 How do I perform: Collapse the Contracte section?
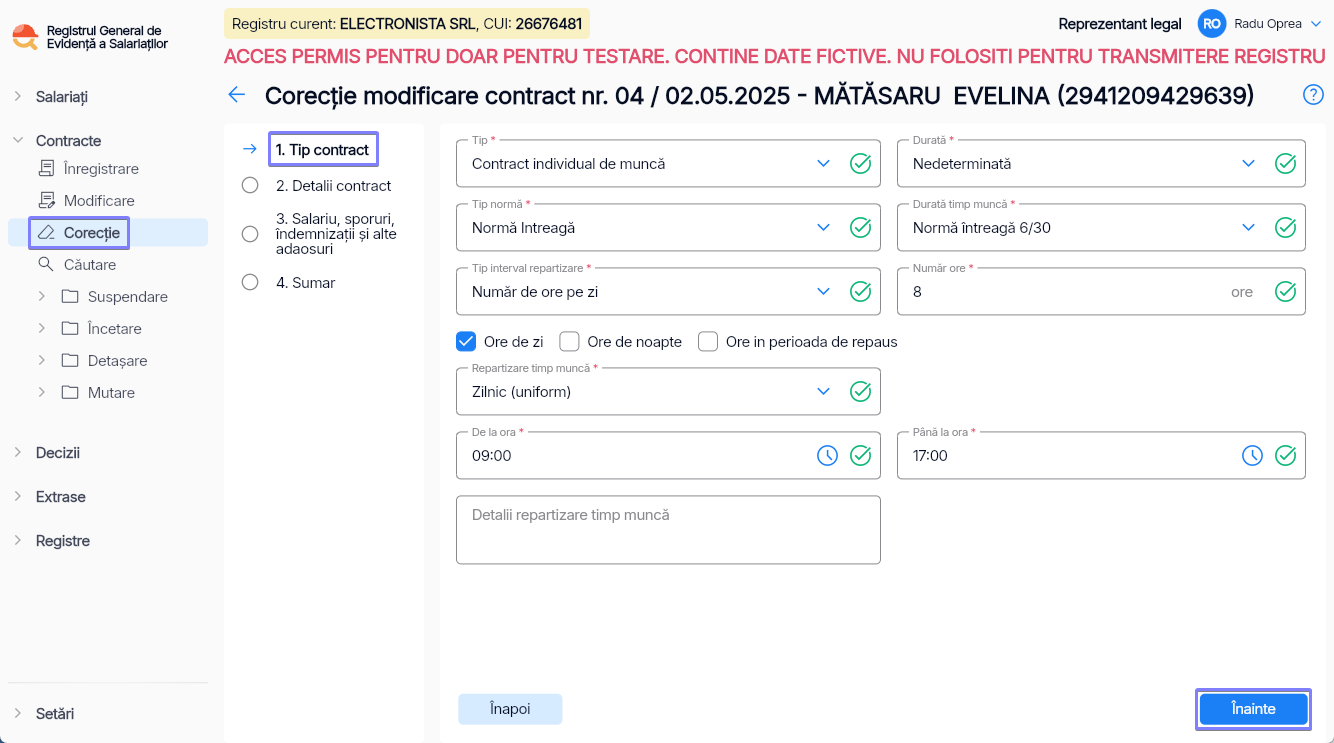18,140
